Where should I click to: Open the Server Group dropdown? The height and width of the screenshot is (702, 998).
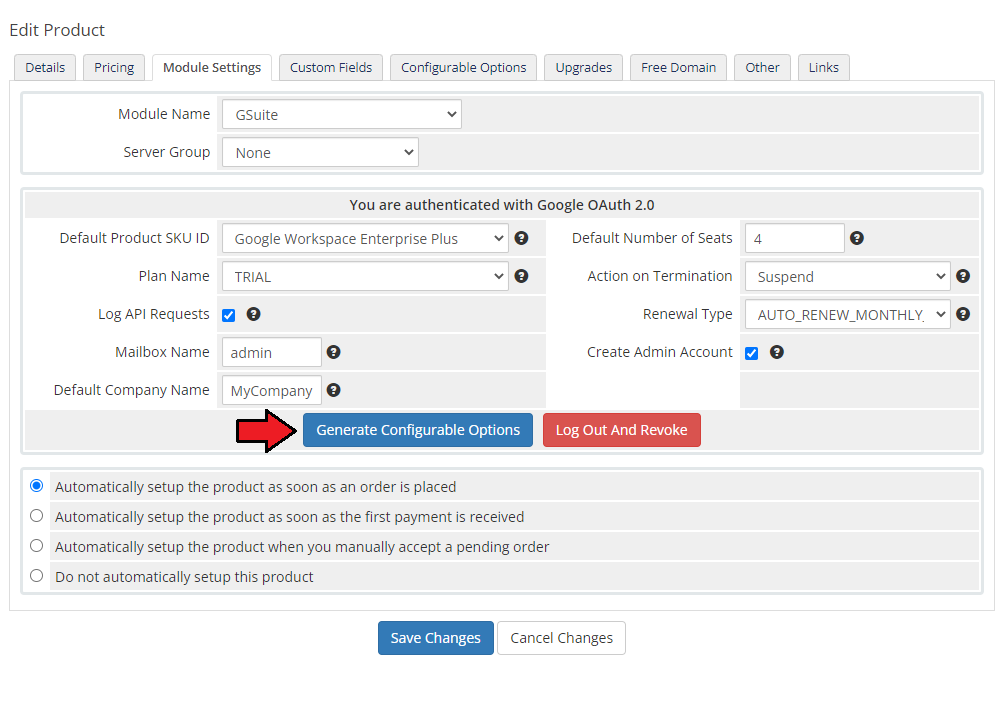(x=320, y=153)
